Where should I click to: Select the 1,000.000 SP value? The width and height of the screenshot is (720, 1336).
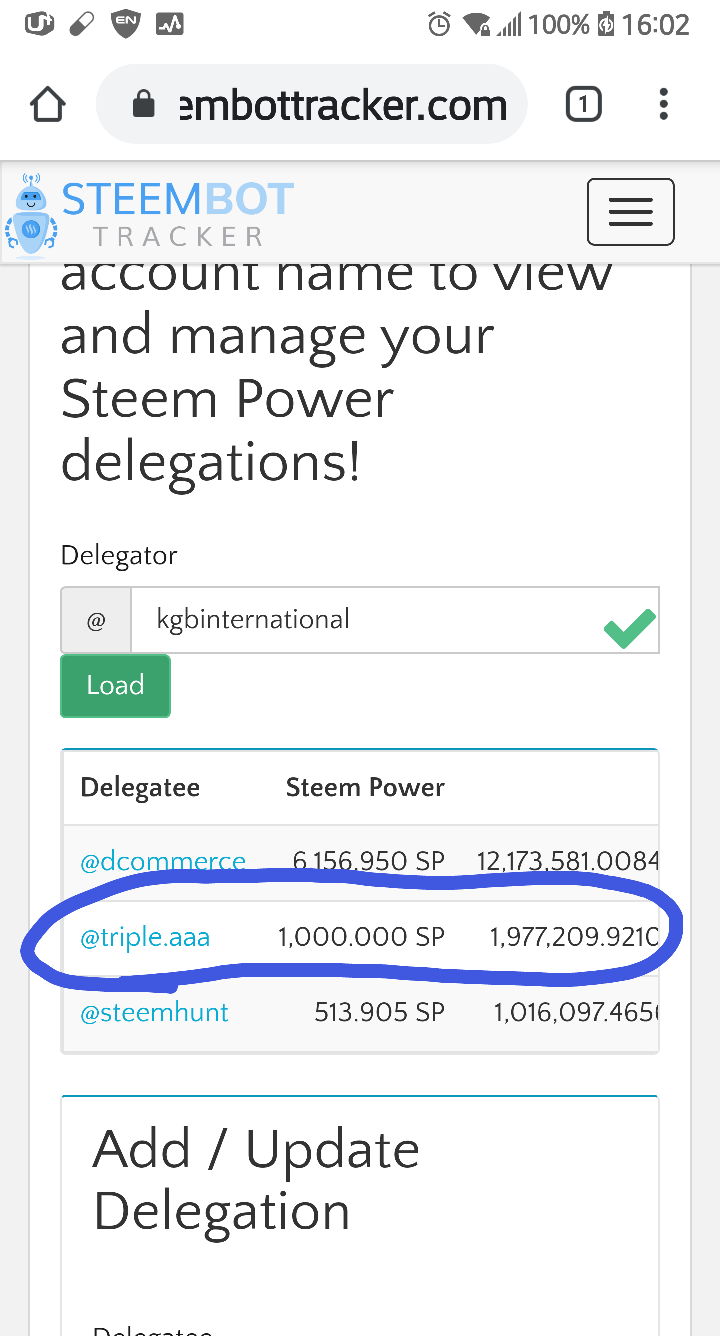[361, 938]
